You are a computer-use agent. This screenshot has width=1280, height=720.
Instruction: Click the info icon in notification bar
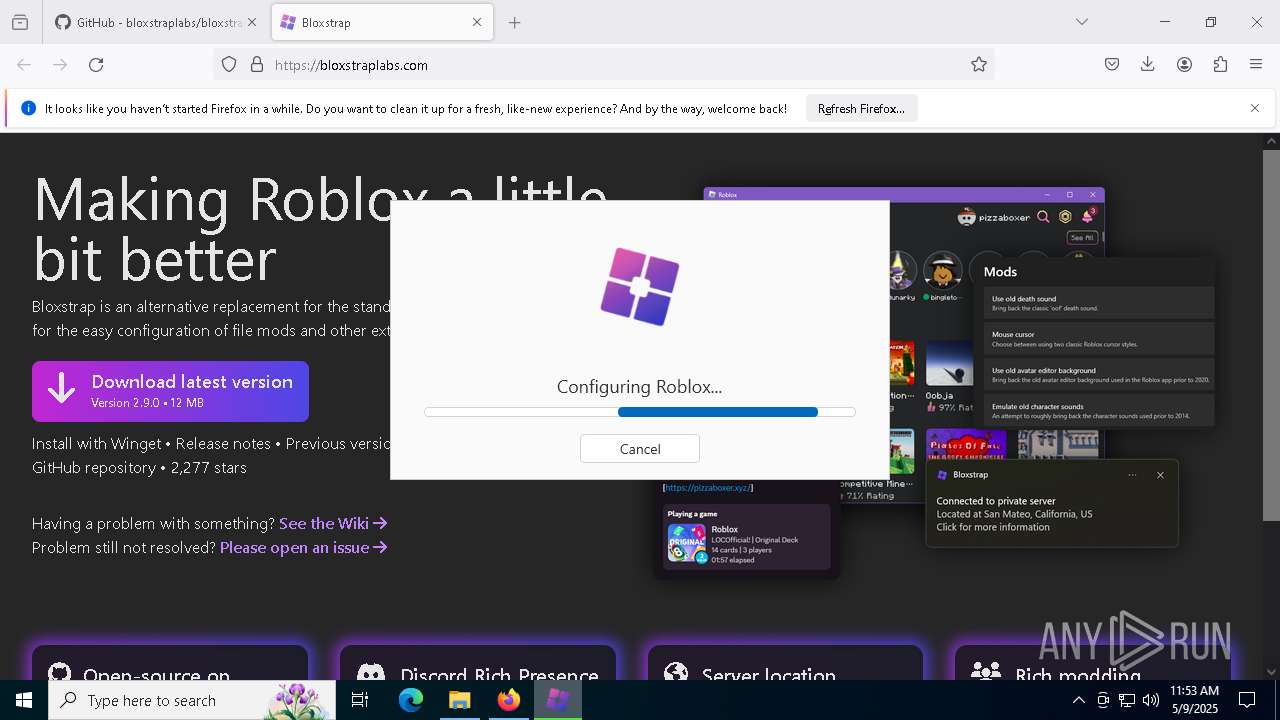point(28,108)
